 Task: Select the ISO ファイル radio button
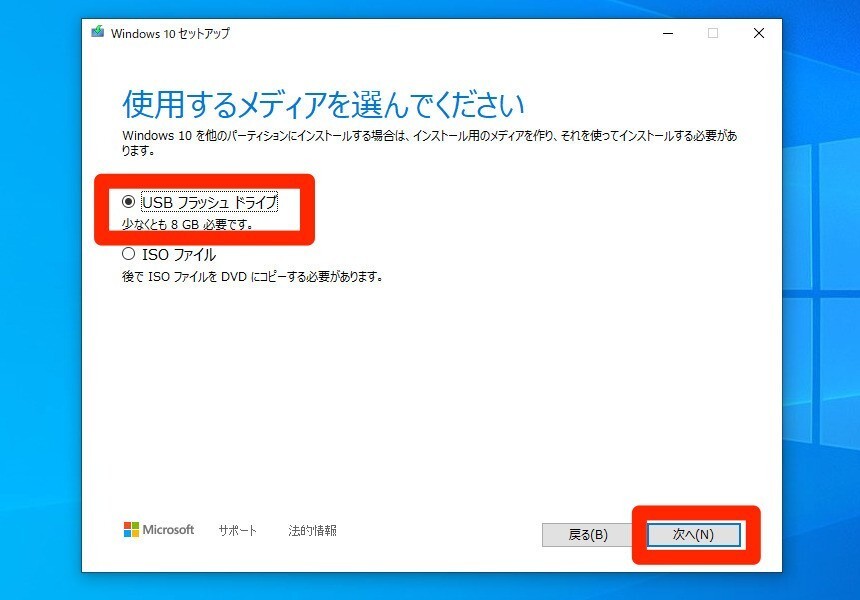click(x=128, y=254)
